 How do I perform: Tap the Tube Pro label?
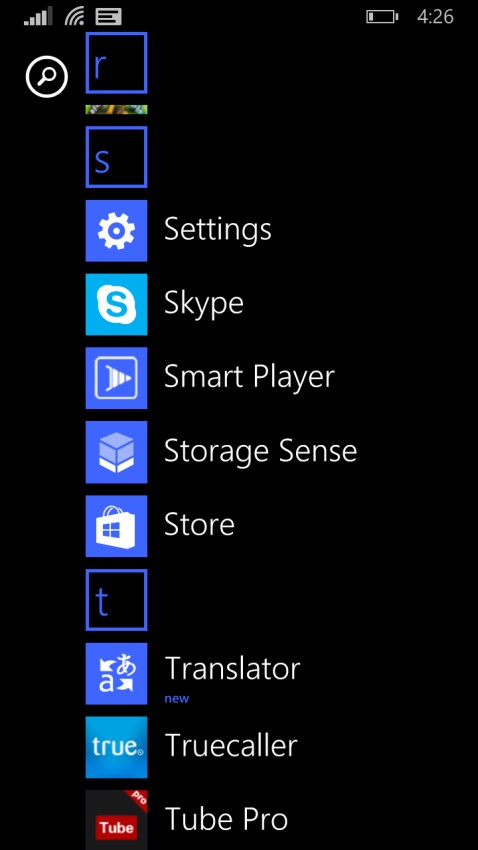pos(226,819)
